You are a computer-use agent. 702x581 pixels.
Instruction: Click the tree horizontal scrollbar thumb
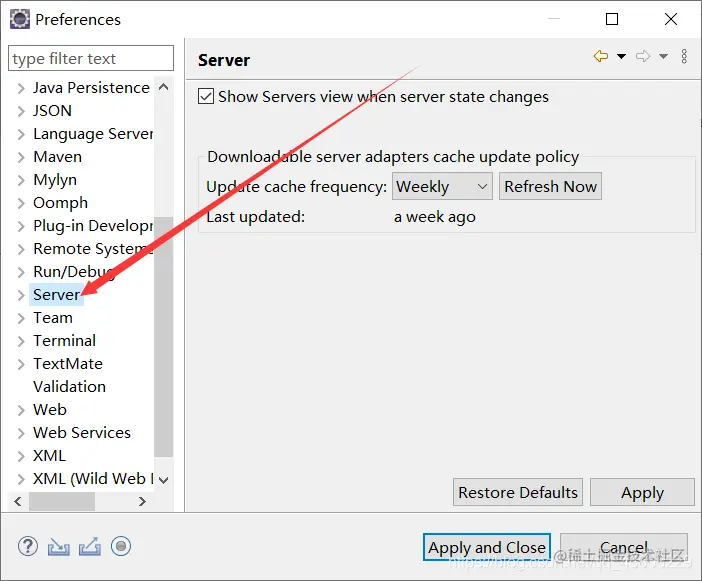tap(62, 501)
